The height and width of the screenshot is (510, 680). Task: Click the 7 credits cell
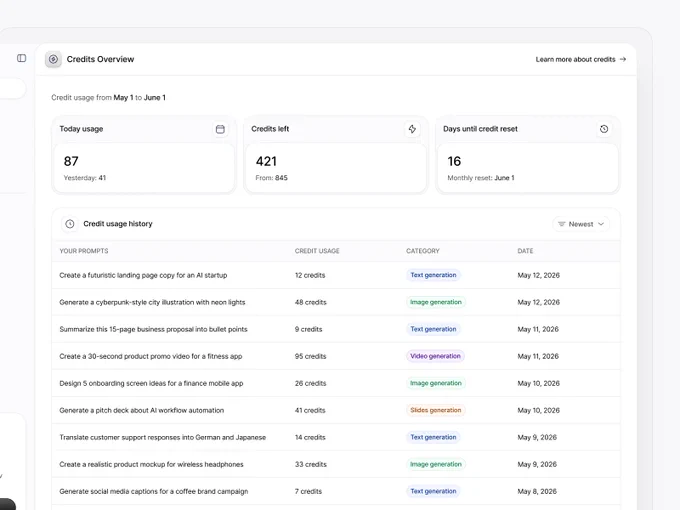tap(308, 491)
